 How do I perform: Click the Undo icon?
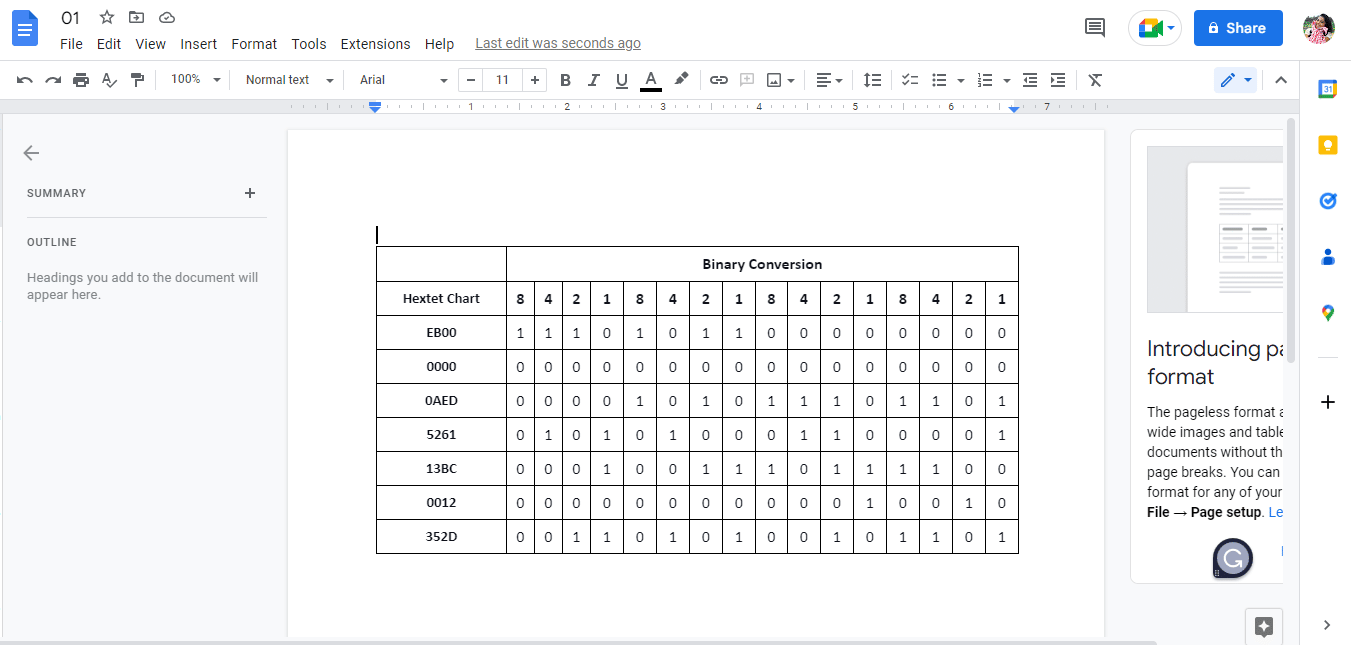(25, 80)
